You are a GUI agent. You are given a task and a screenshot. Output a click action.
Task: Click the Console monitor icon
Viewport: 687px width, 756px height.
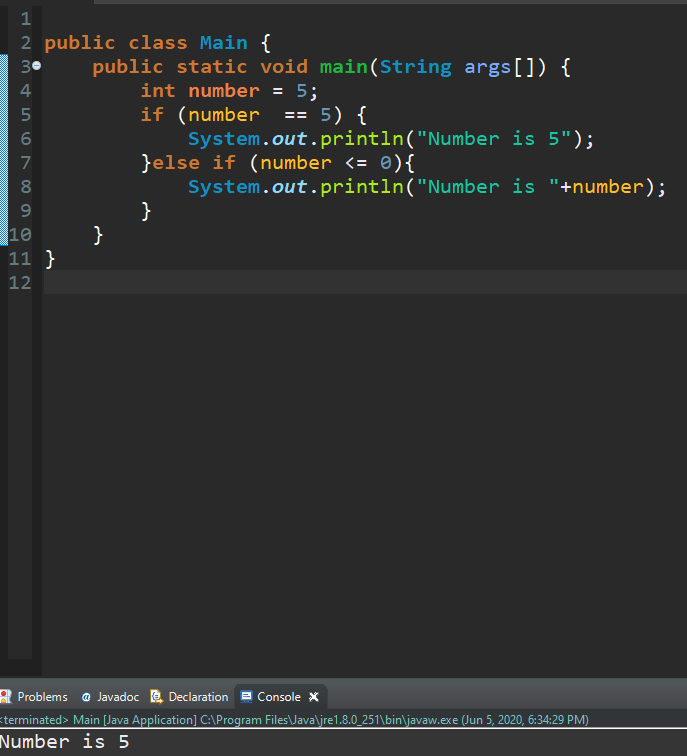(247, 697)
